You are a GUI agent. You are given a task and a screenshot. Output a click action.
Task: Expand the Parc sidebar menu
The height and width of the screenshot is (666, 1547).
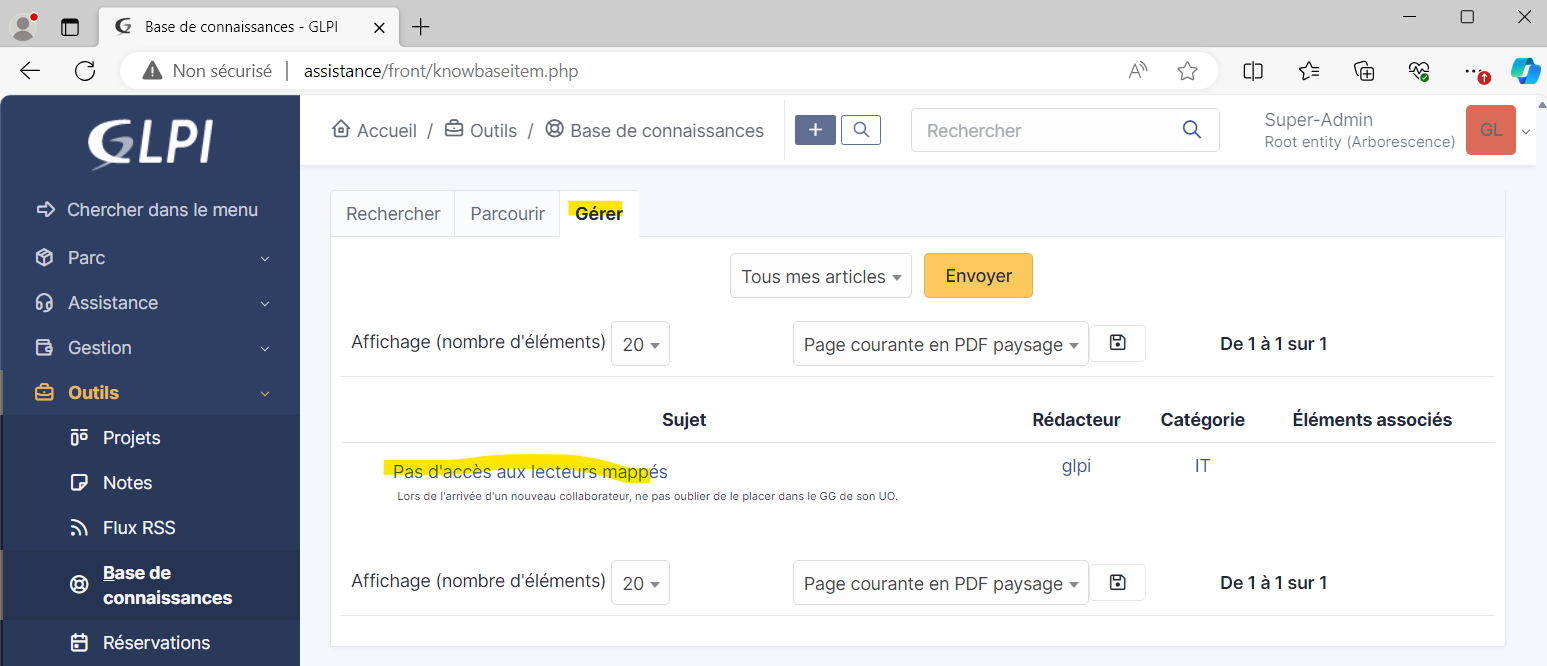coord(150,258)
